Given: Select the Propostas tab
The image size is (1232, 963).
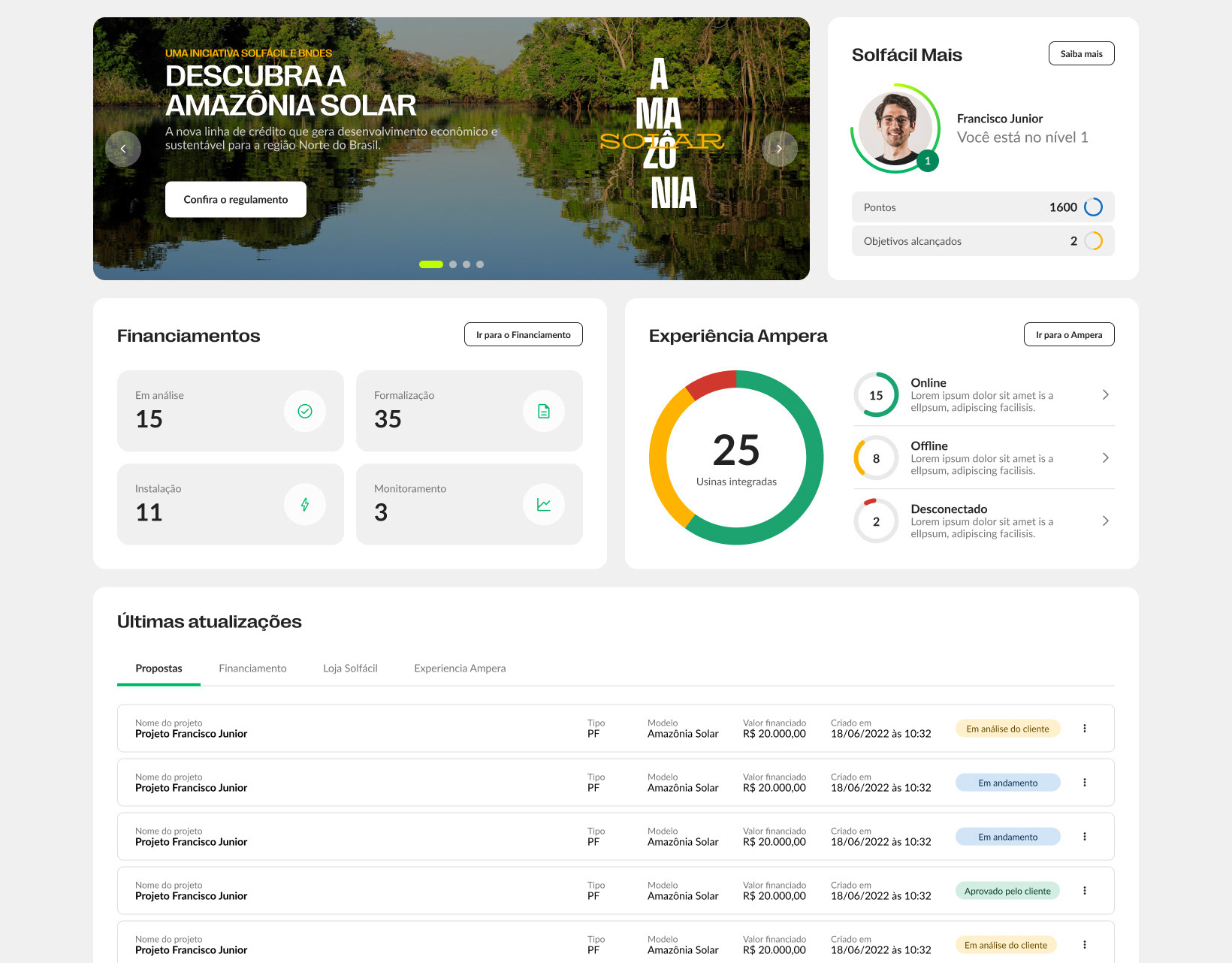Looking at the screenshot, I should (159, 668).
